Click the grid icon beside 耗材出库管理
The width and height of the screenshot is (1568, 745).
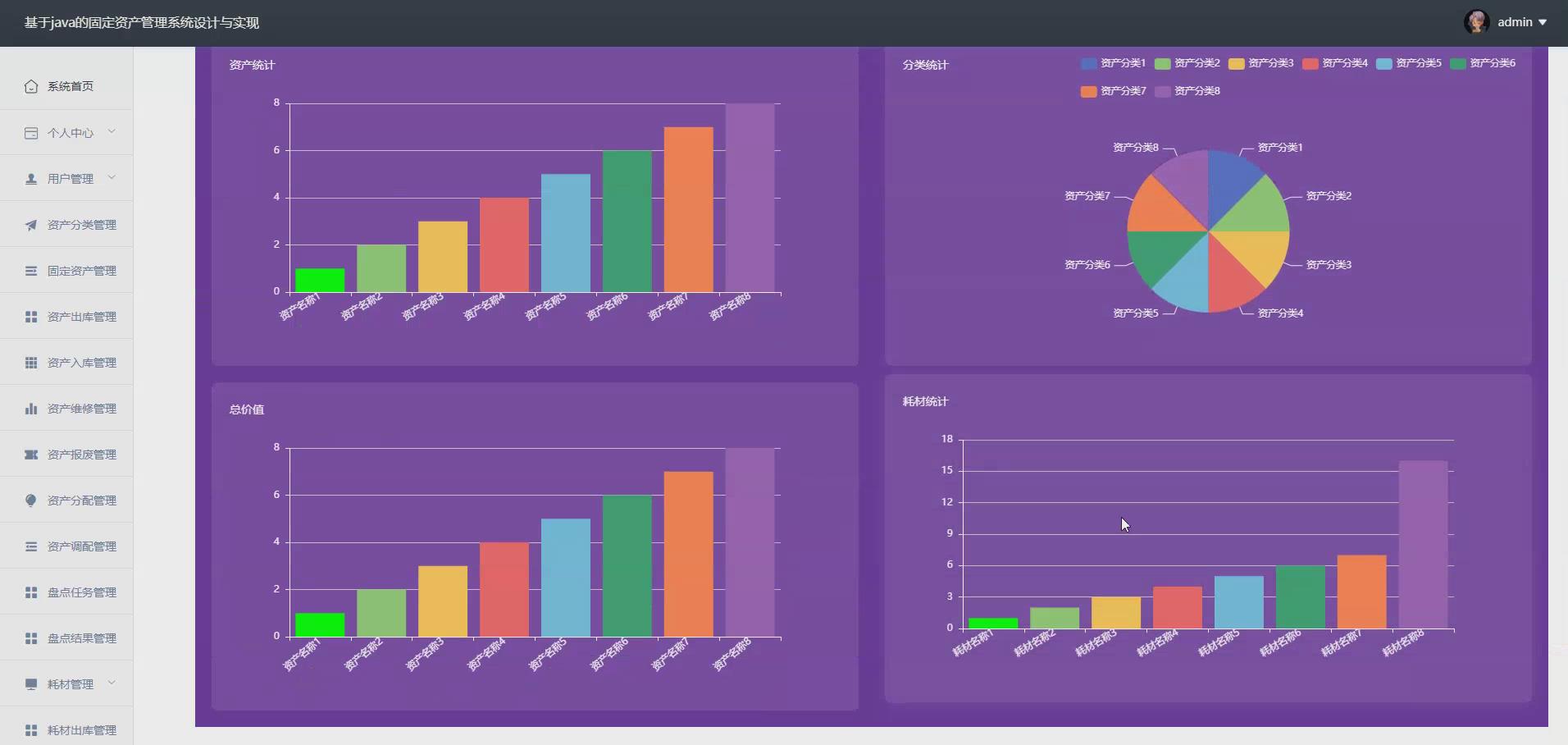(31, 730)
